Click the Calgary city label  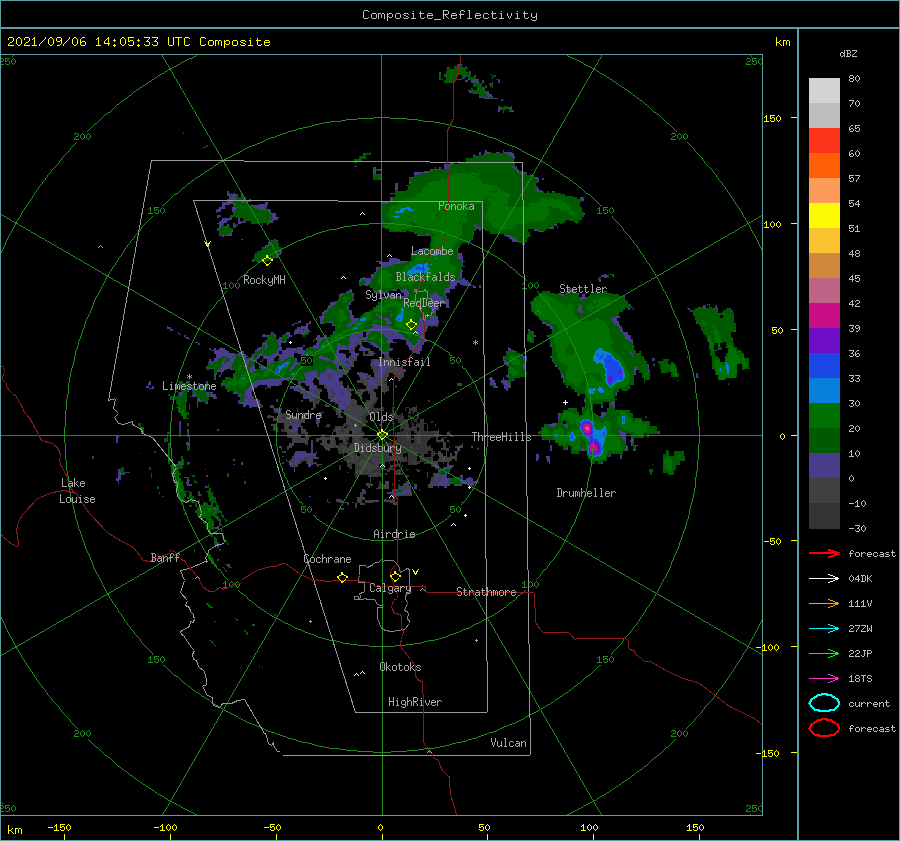tap(390, 588)
